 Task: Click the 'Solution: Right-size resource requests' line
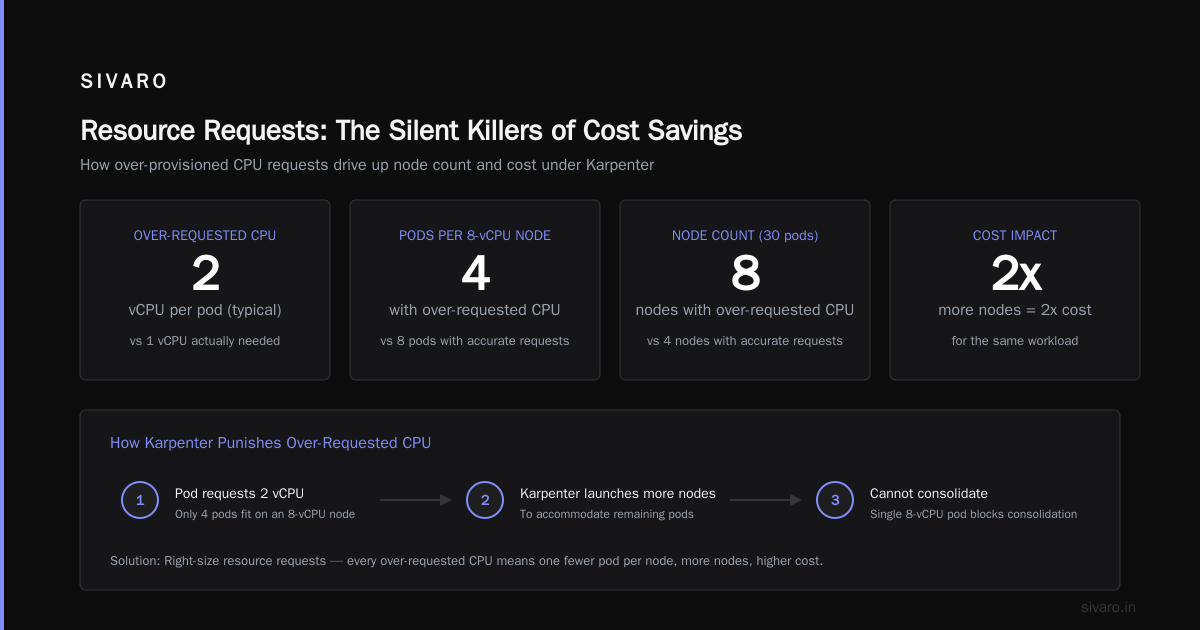[466, 561]
